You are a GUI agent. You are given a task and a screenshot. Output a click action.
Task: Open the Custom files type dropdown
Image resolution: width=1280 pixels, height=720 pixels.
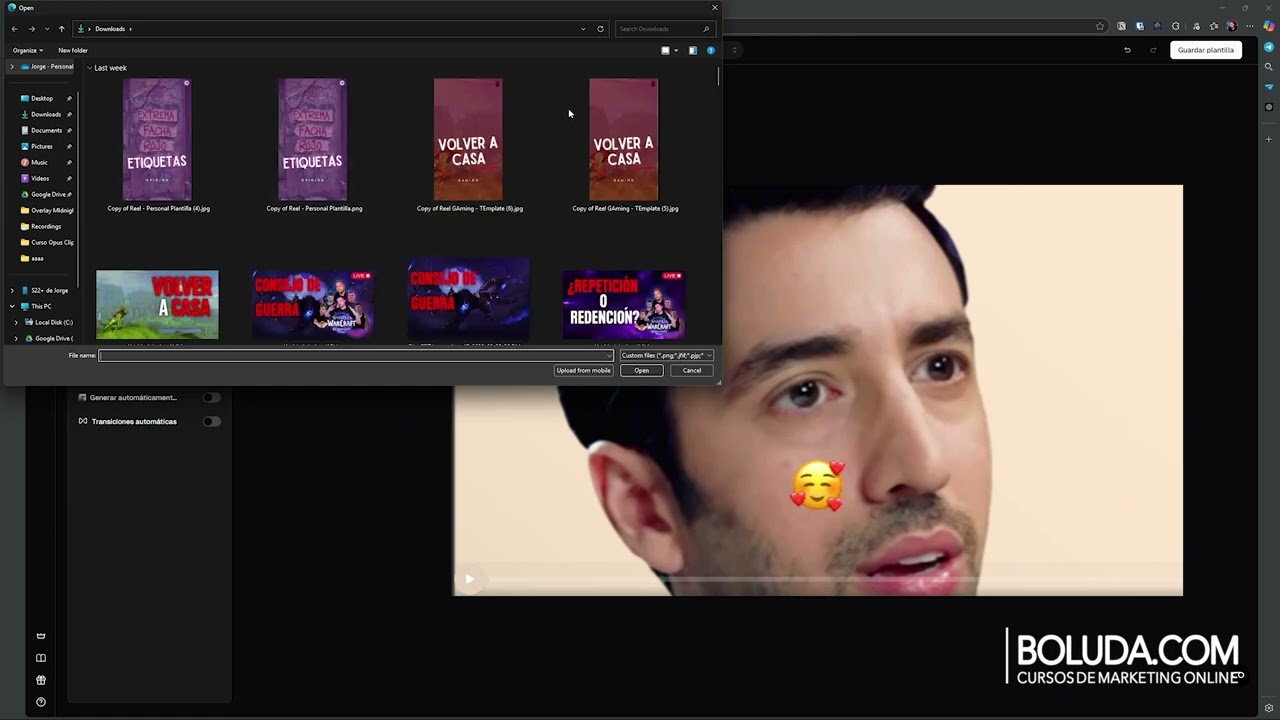click(666, 355)
